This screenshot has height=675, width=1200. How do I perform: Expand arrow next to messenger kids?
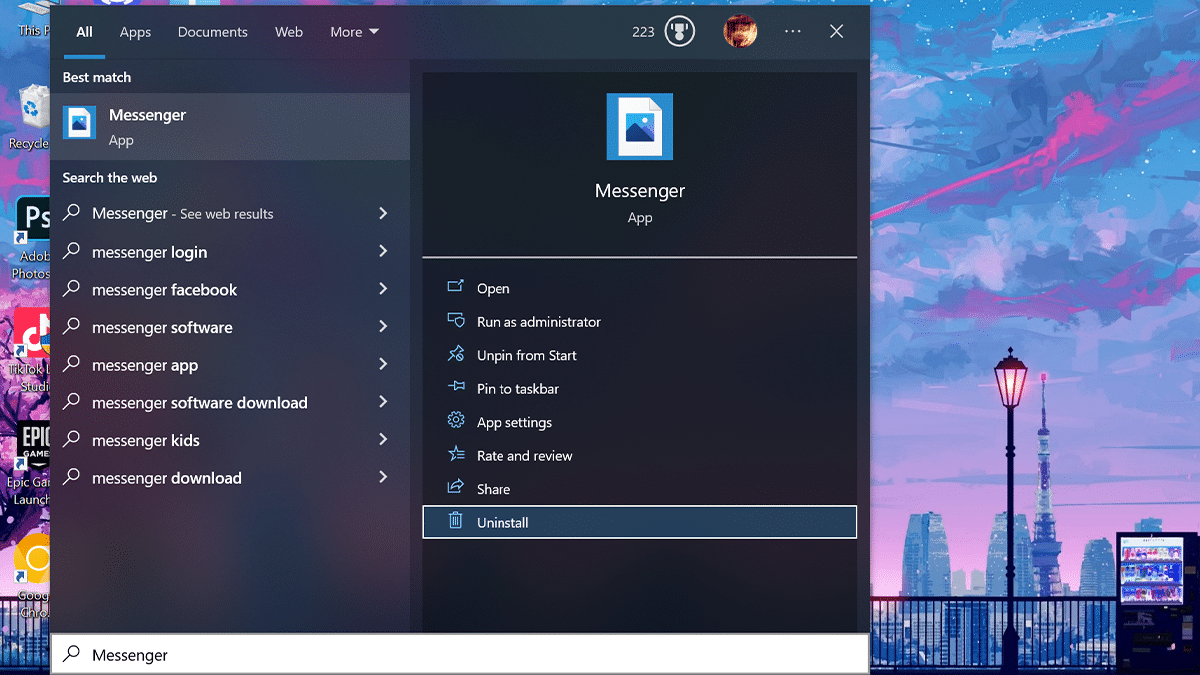pyautogui.click(x=383, y=440)
